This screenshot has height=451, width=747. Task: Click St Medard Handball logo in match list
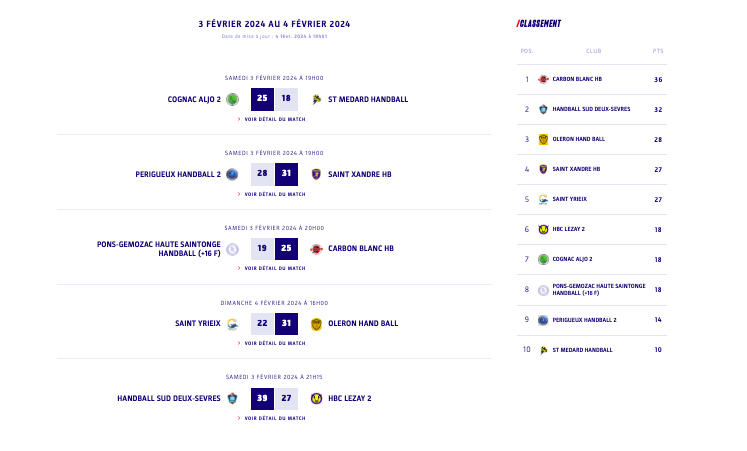pos(317,99)
